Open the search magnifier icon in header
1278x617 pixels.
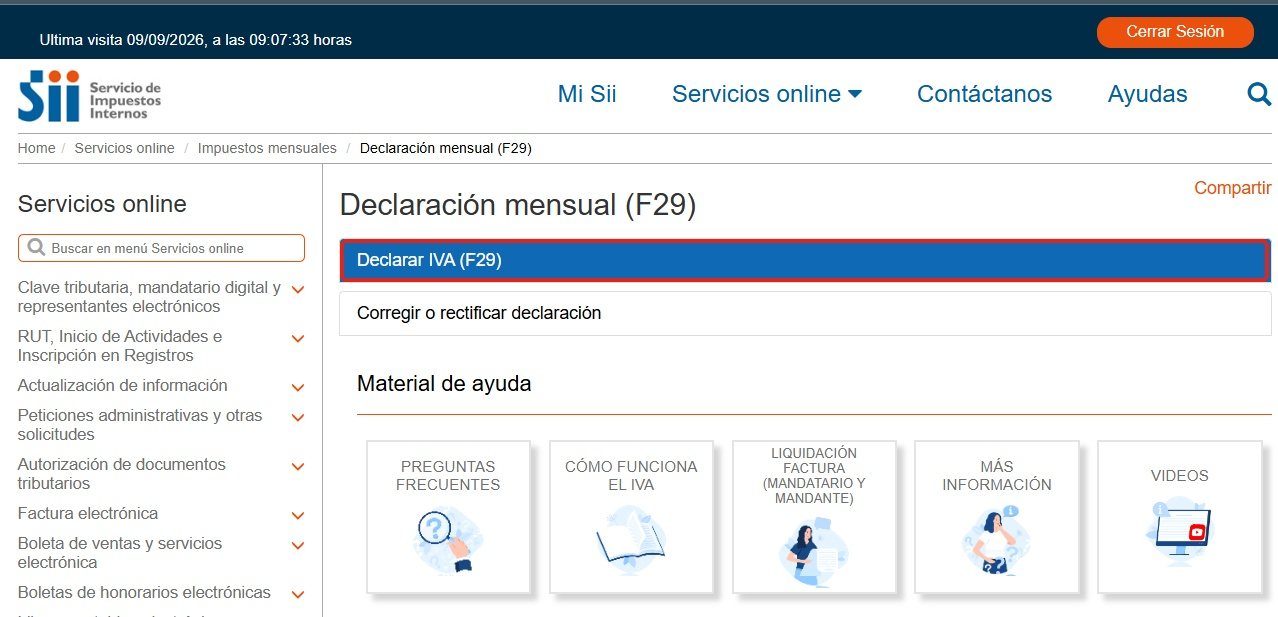coord(1259,94)
